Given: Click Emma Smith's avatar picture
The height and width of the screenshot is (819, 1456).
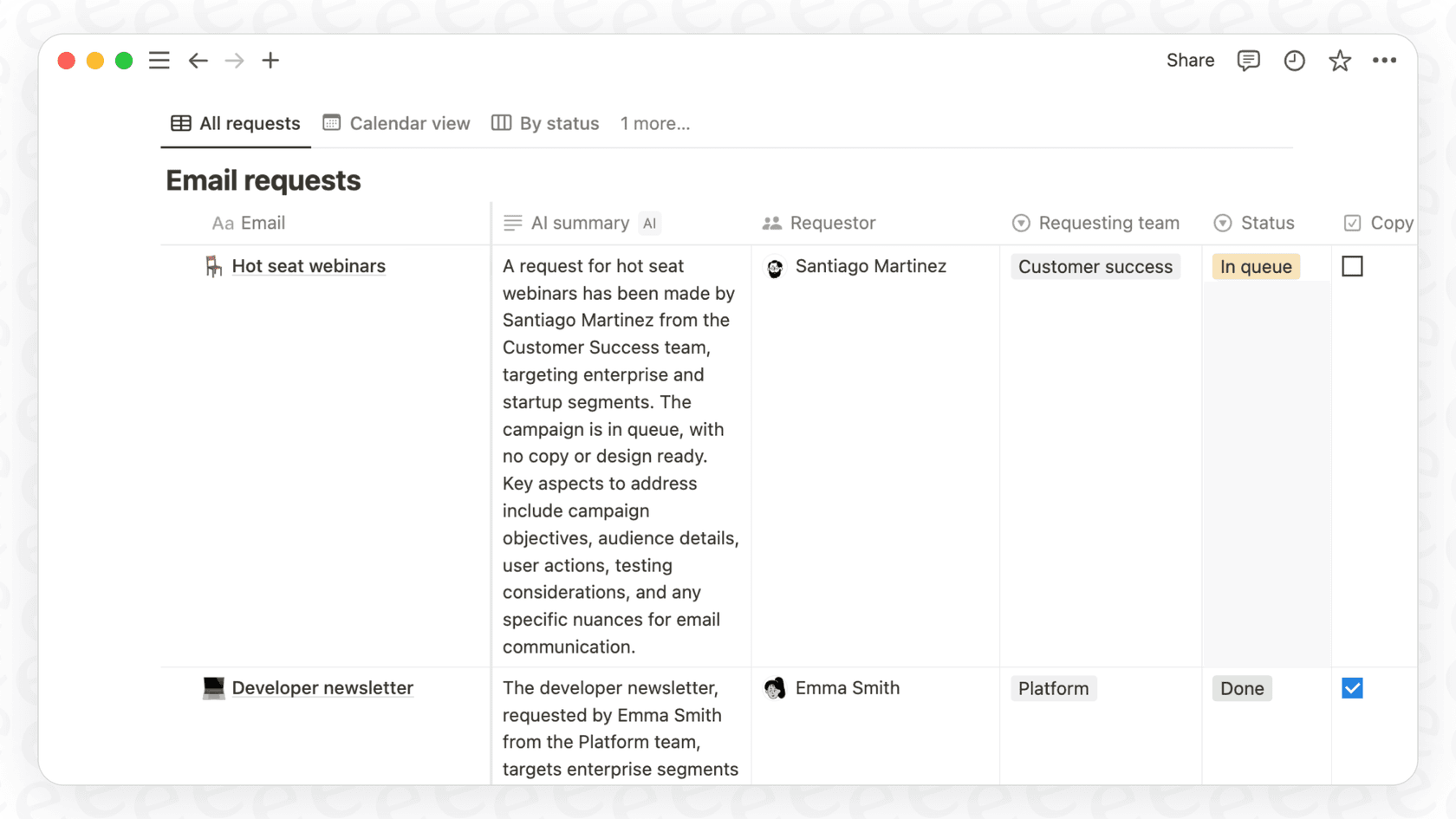Looking at the screenshot, I should (774, 687).
